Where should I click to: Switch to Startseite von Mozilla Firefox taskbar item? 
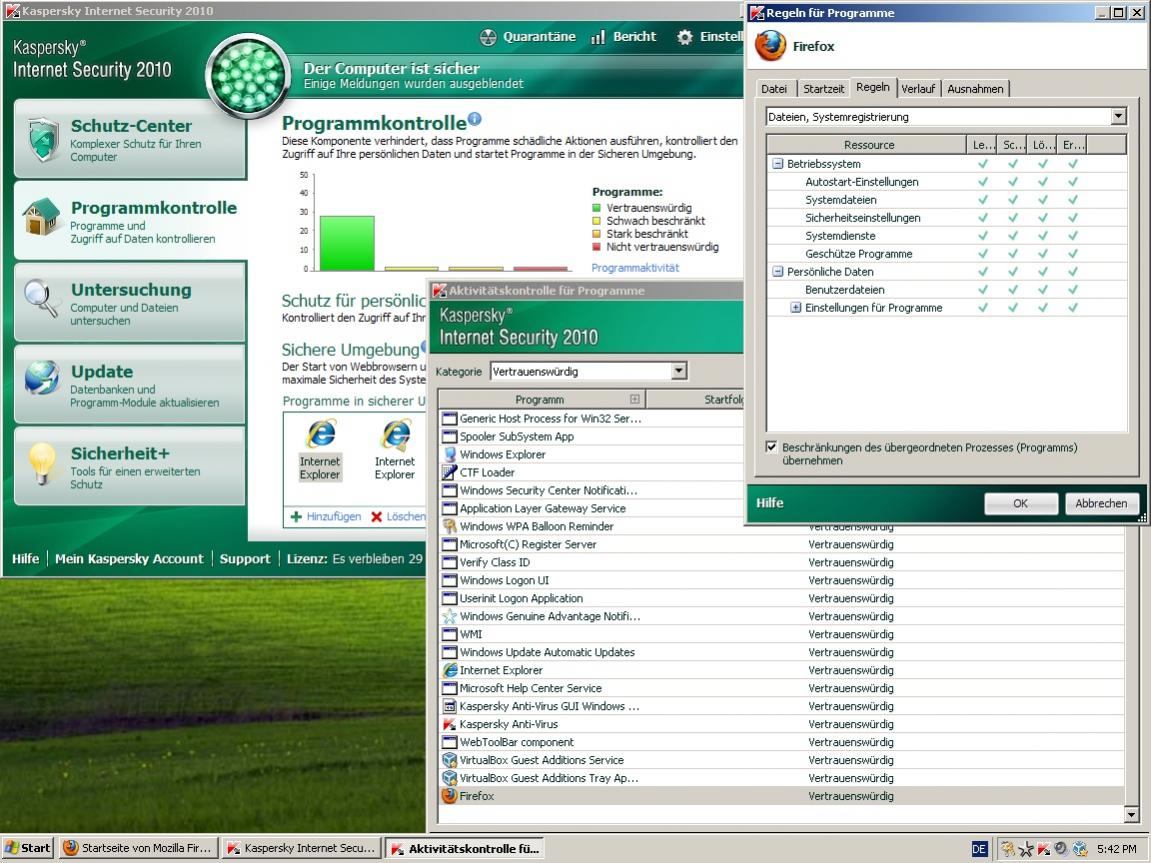[x=139, y=848]
